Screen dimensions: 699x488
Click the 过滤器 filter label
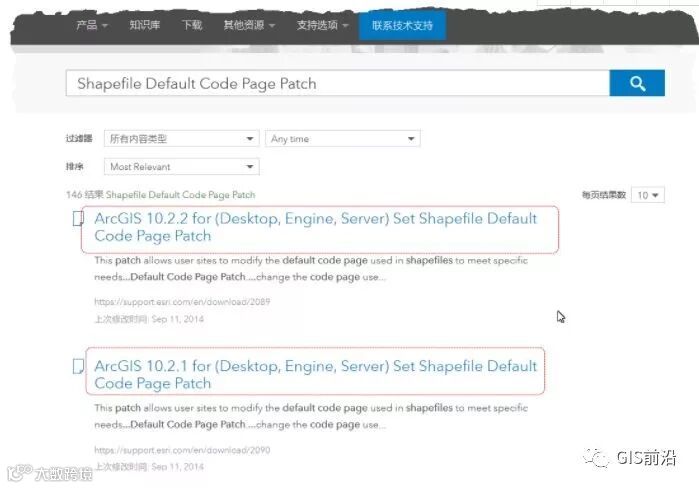79,139
